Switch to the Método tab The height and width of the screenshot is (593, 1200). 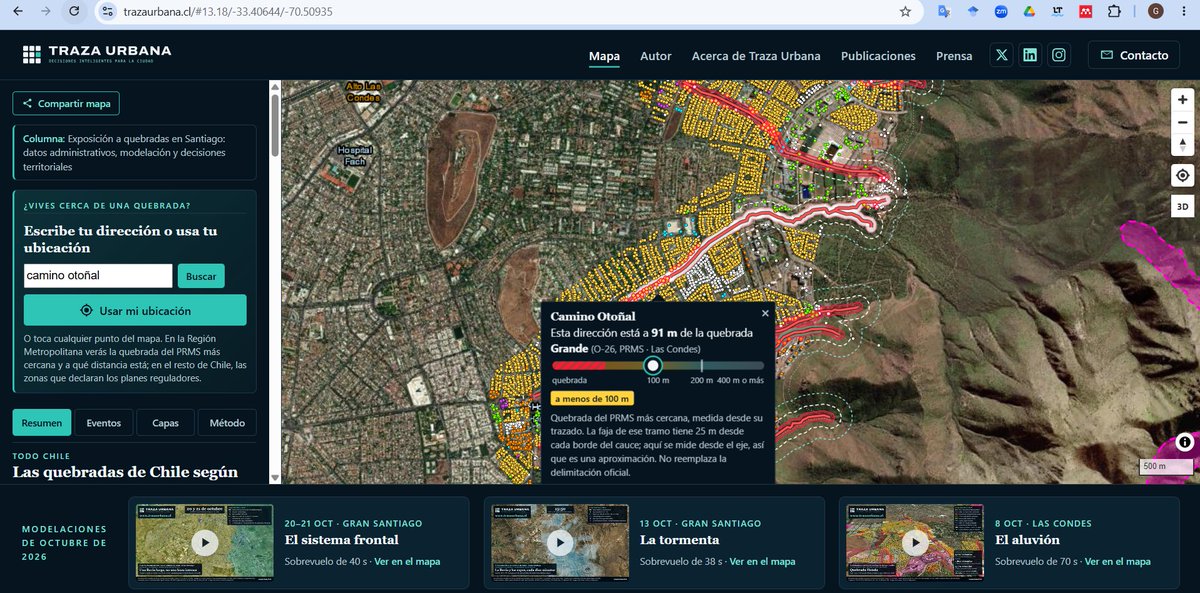coord(227,423)
